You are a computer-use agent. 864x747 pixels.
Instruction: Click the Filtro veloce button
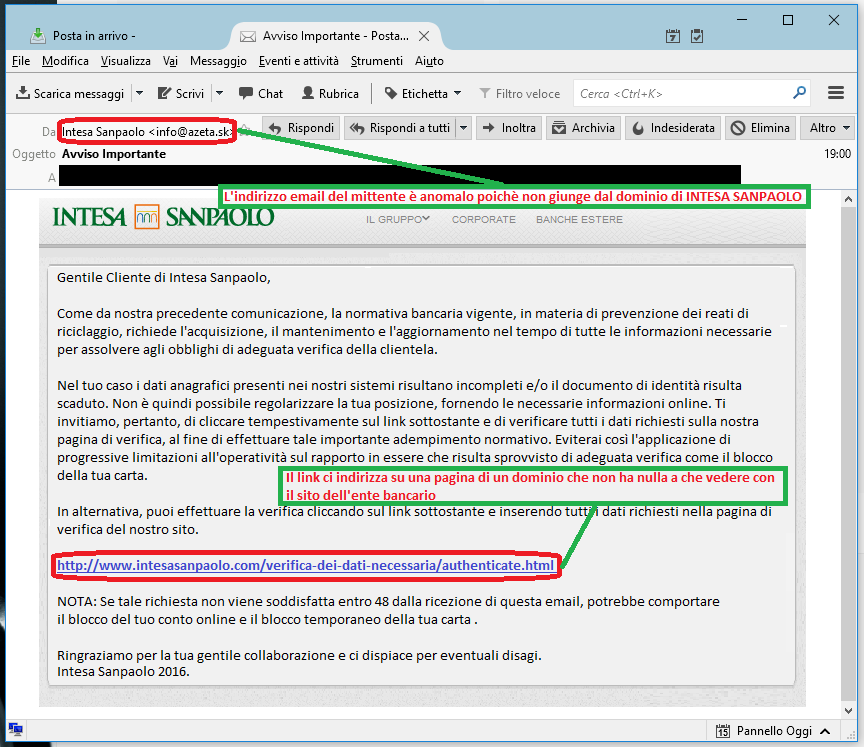pos(520,94)
